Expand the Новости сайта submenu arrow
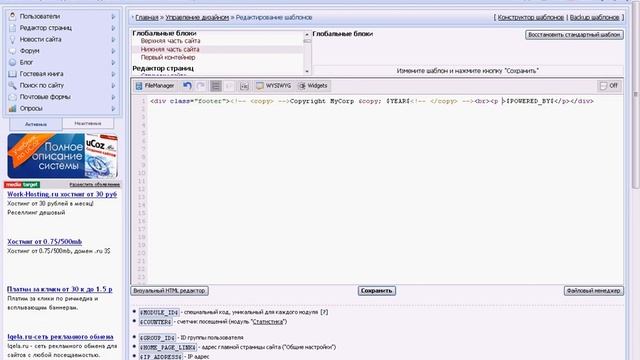The image size is (640, 360). tap(113, 39)
